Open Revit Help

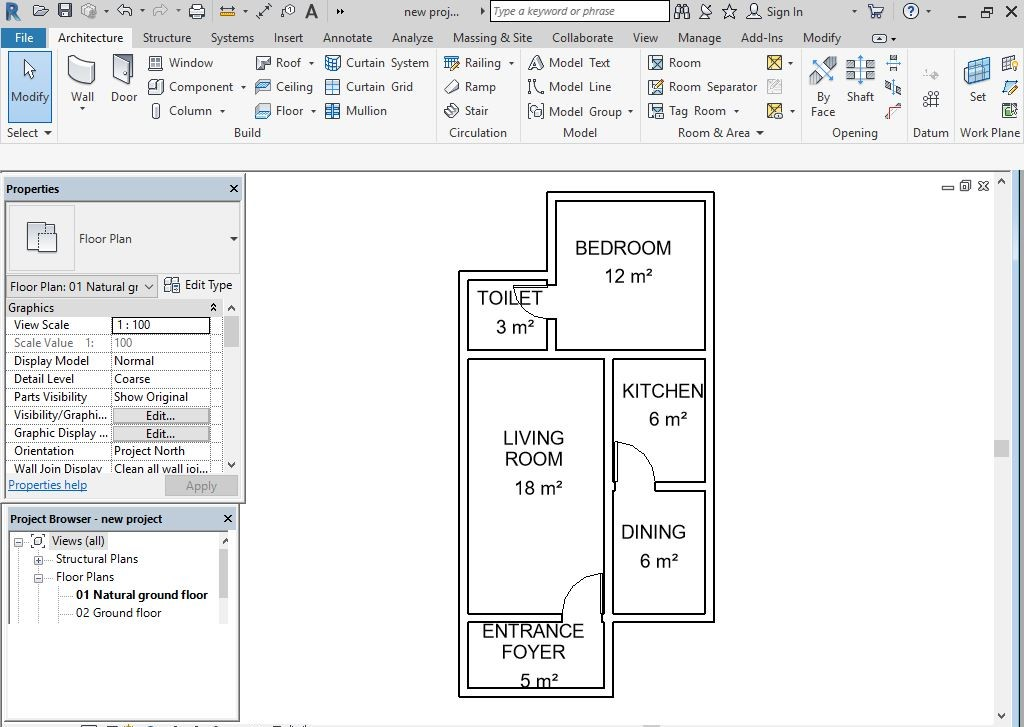click(x=910, y=11)
